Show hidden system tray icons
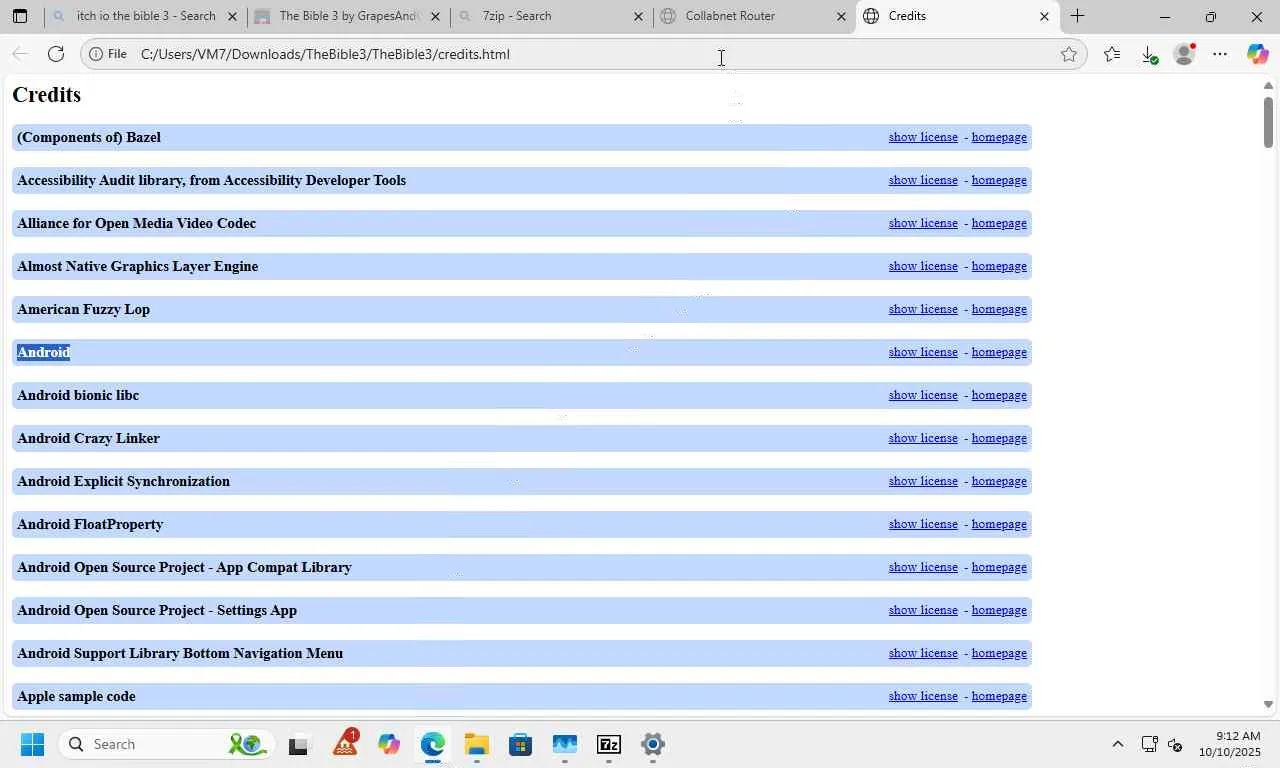The width and height of the screenshot is (1280, 768). tap(1118, 744)
